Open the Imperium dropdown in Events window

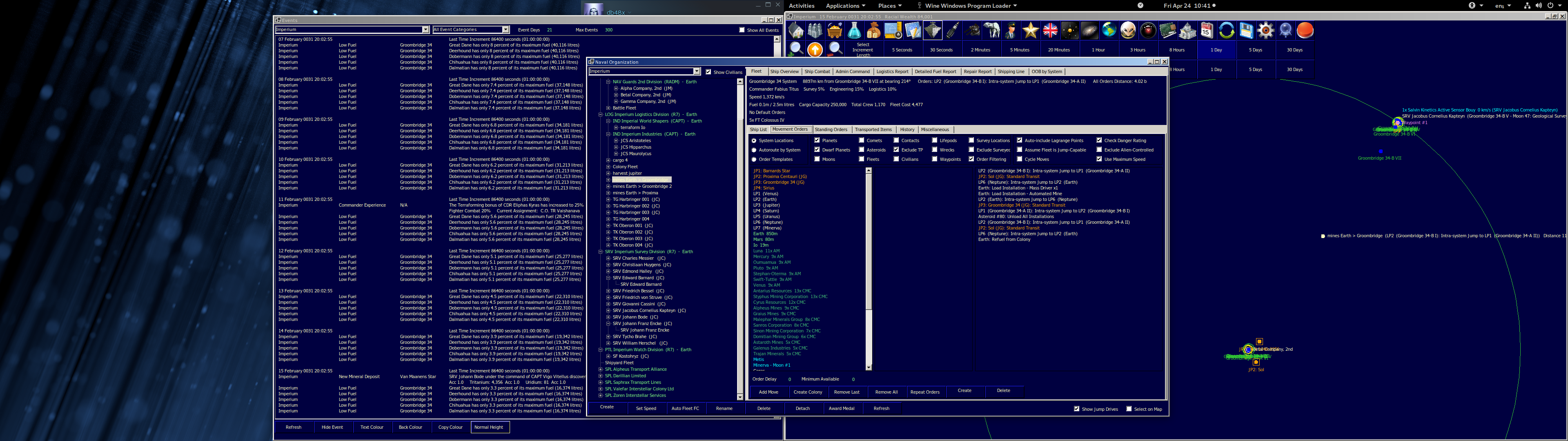click(425, 30)
